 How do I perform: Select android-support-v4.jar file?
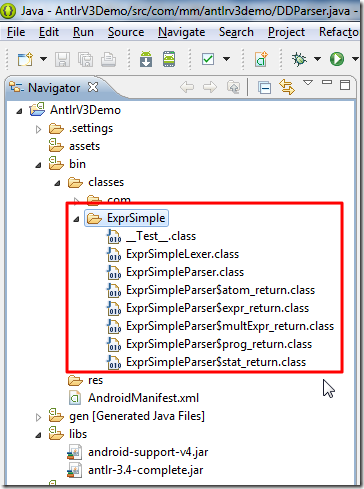(x=148, y=452)
